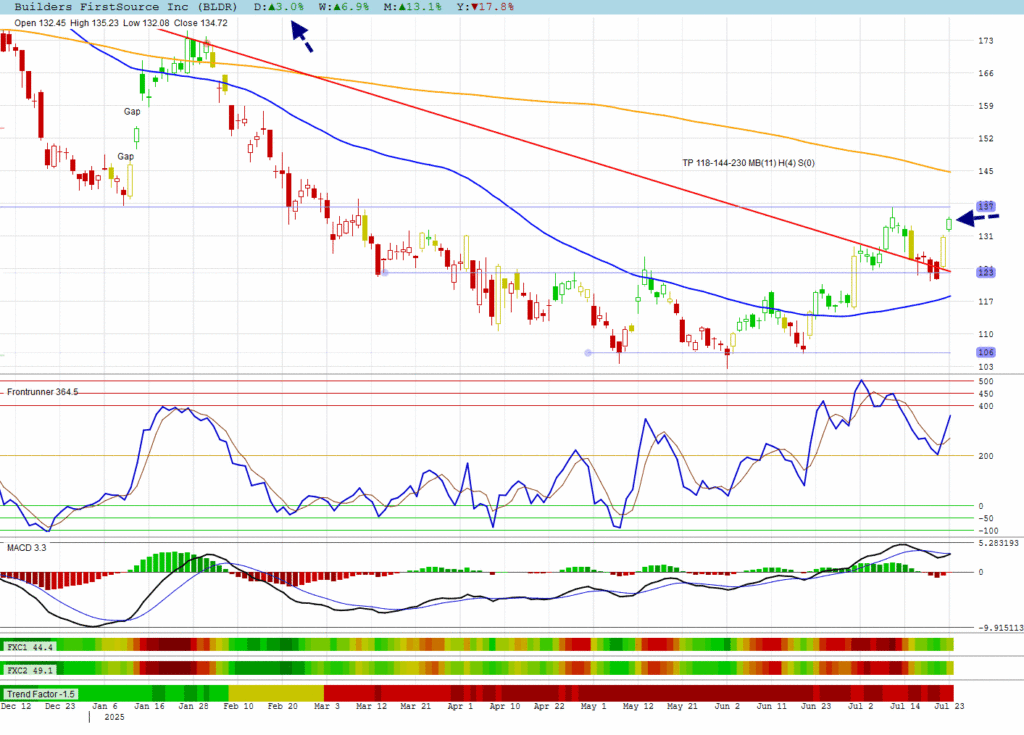The height and width of the screenshot is (735, 1024).
Task: Click the Jan 28 date label
Action: (x=193, y=706)
